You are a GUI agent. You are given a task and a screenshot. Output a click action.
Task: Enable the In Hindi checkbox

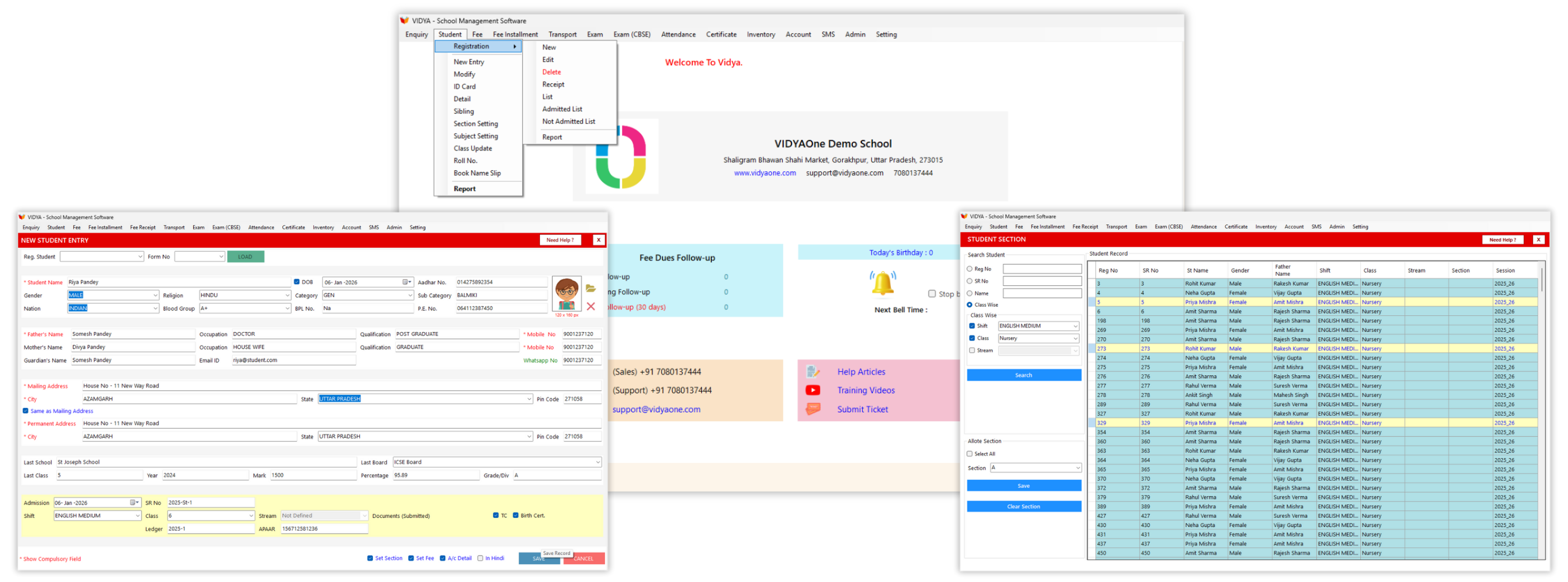click(480, 559)
